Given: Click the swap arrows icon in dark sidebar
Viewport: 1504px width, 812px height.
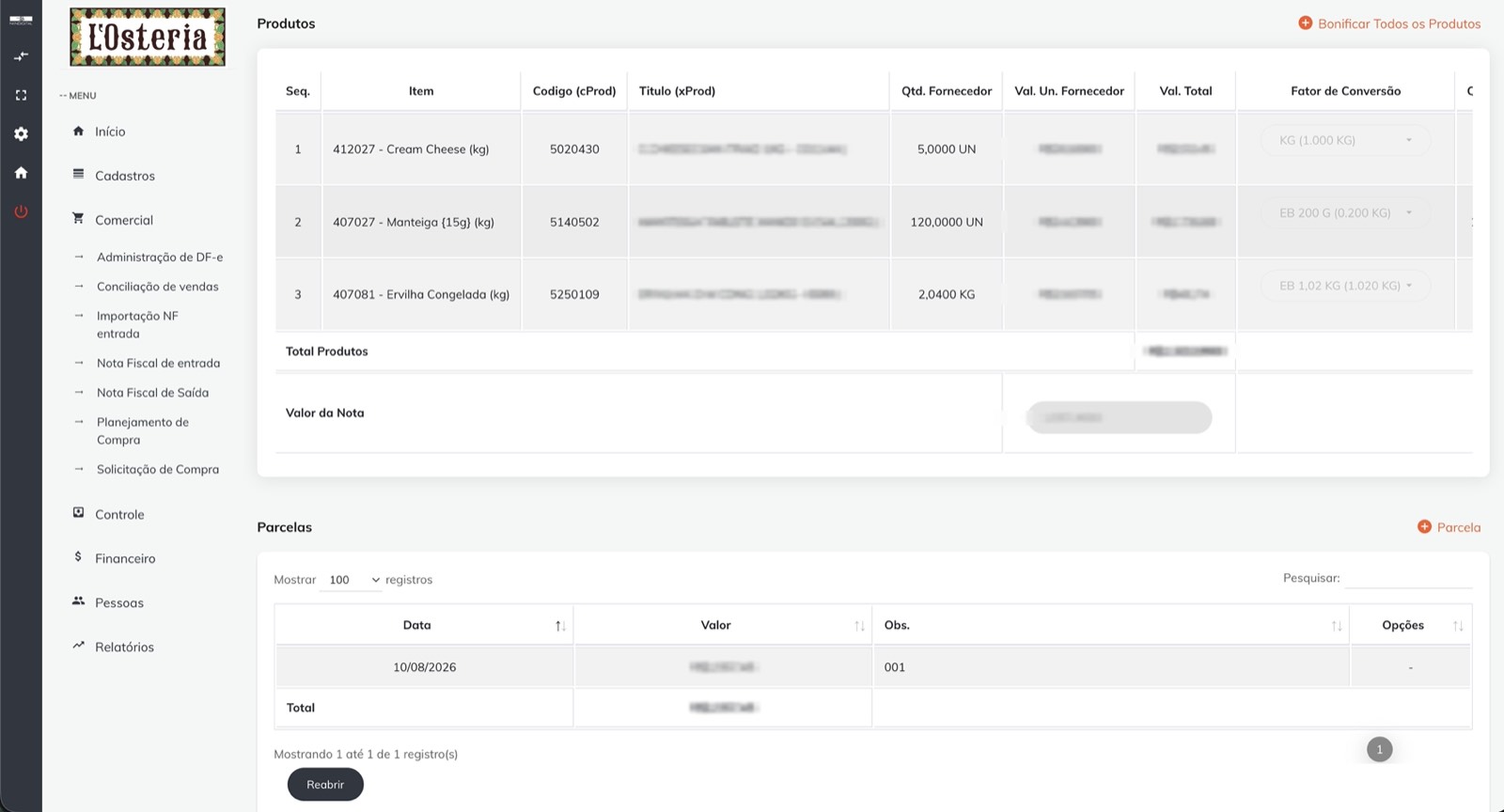Looking at the screenshot, I should [x=21, y=56].
